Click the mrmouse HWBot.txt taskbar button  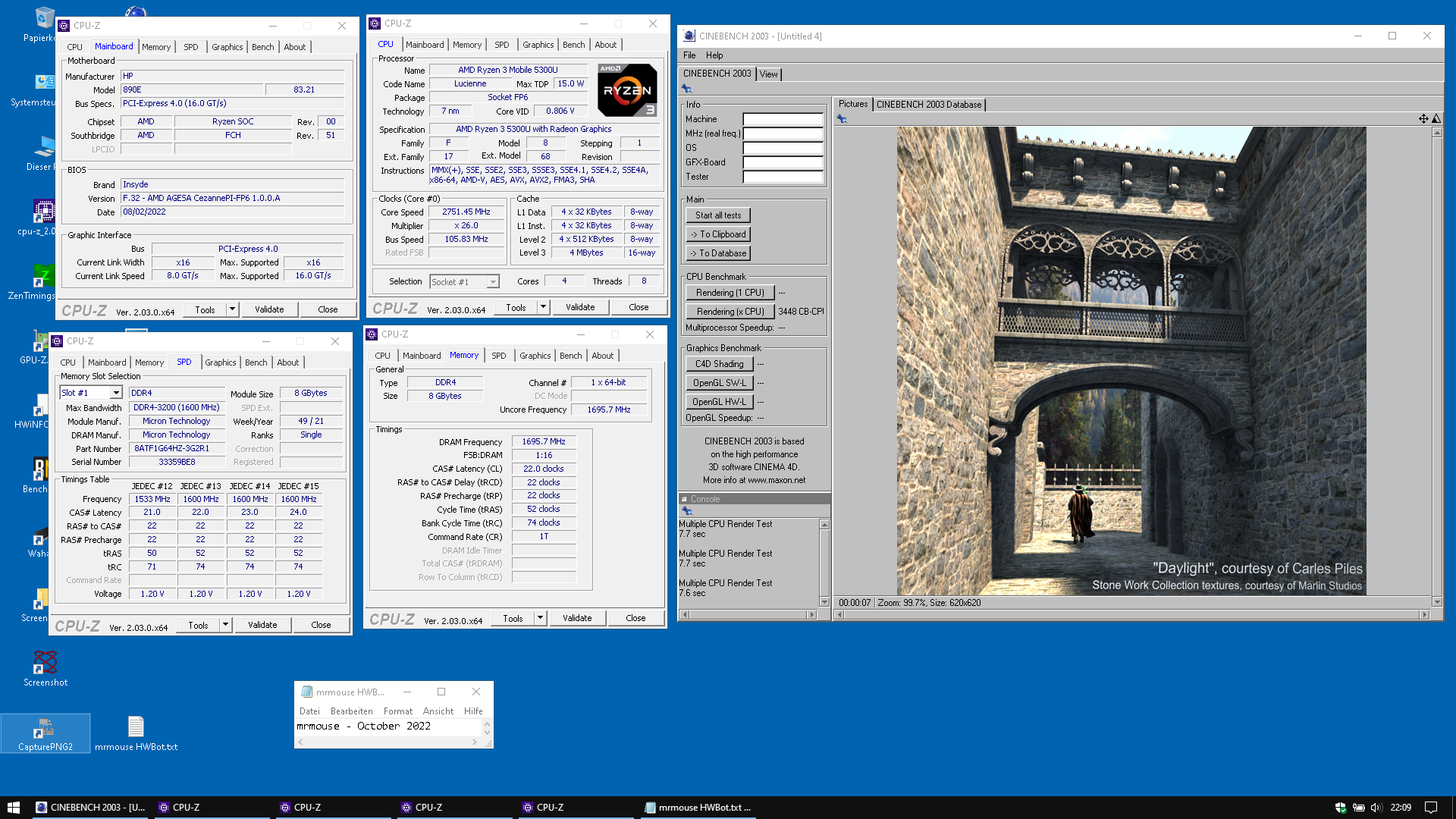pos(698,808)
